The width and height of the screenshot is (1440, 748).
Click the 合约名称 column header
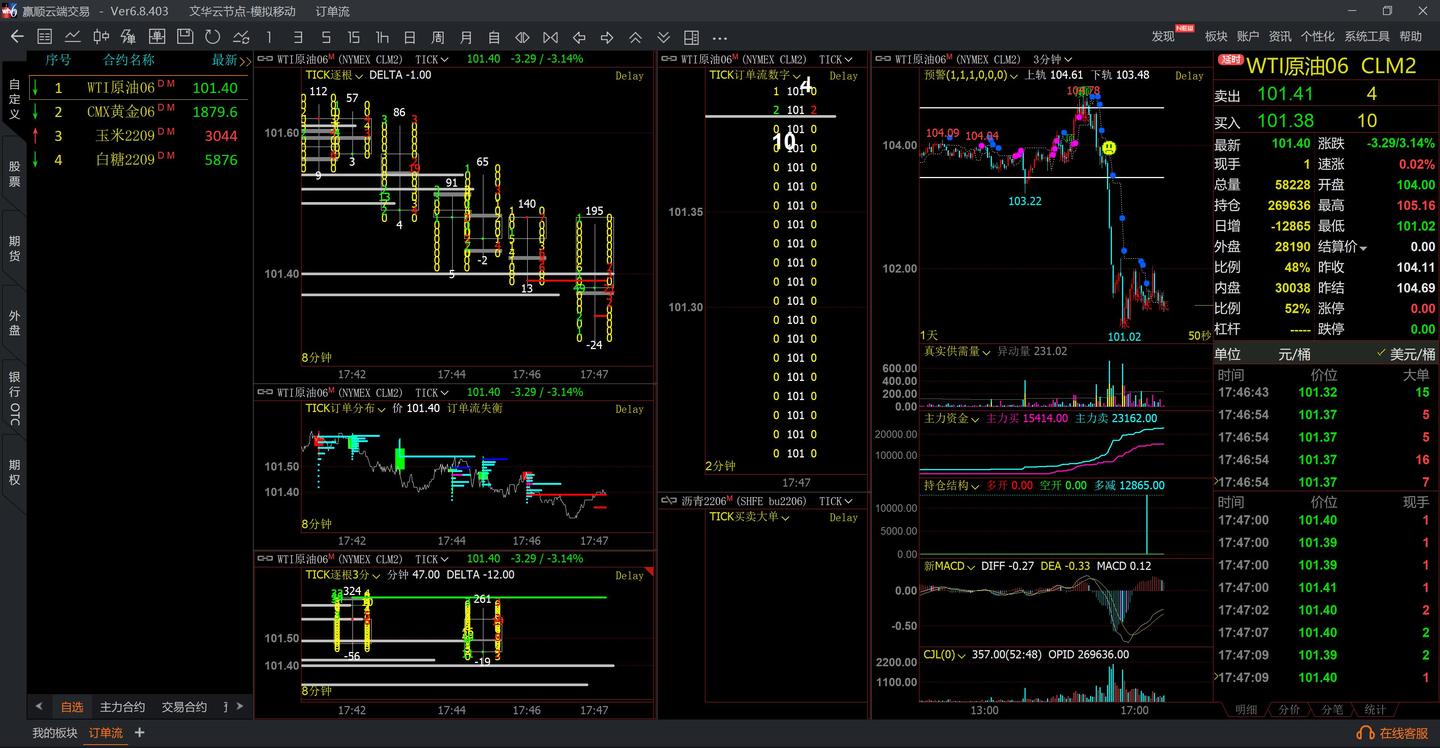click(129, 60)
